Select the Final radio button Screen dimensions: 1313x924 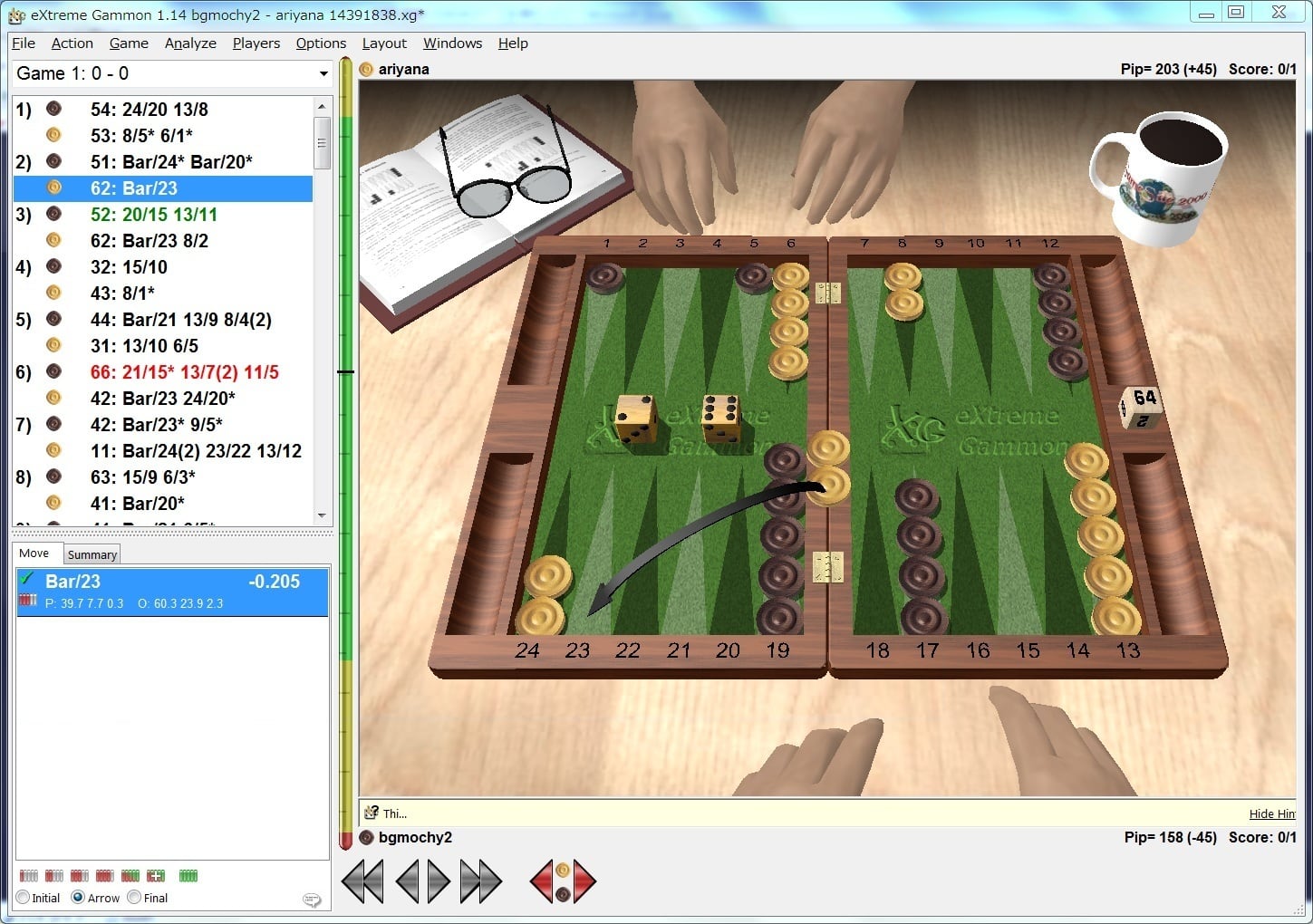134,898
